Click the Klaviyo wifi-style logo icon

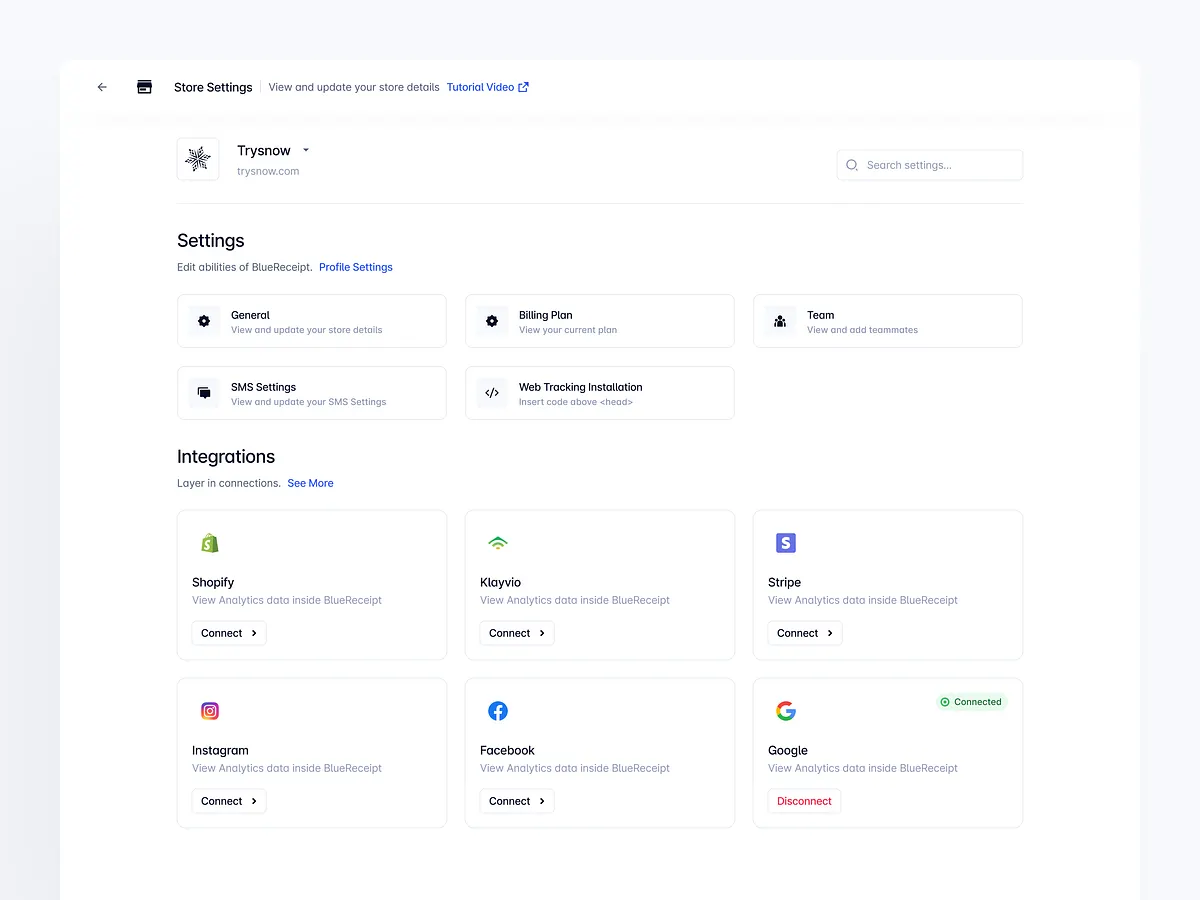pos(498,543)
